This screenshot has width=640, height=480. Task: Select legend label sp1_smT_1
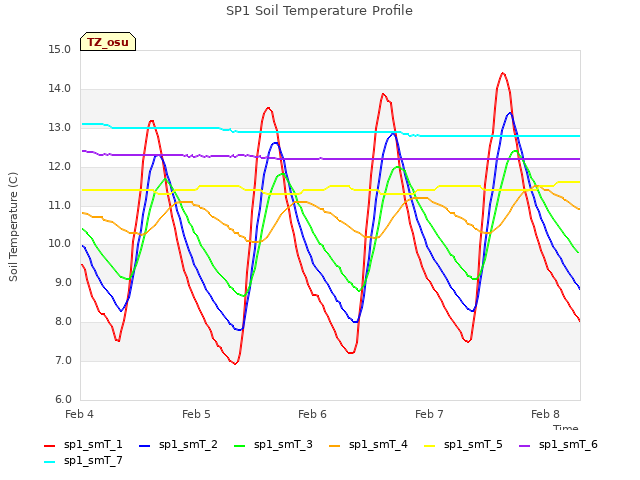[x=93, y=444]
